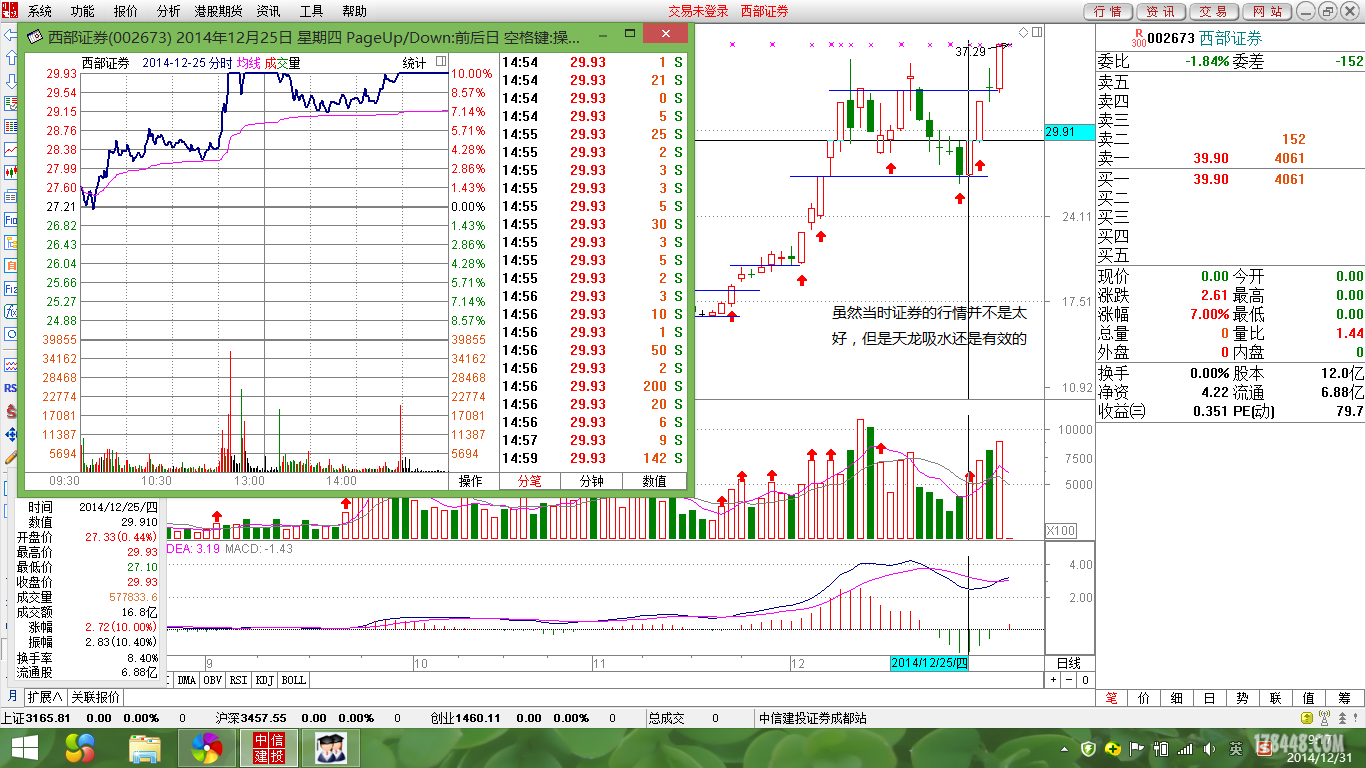Click the back arrow in left sidebar
Image resolution: width=1366 pixels, height=768 pixels.
[x=10, y=36]
